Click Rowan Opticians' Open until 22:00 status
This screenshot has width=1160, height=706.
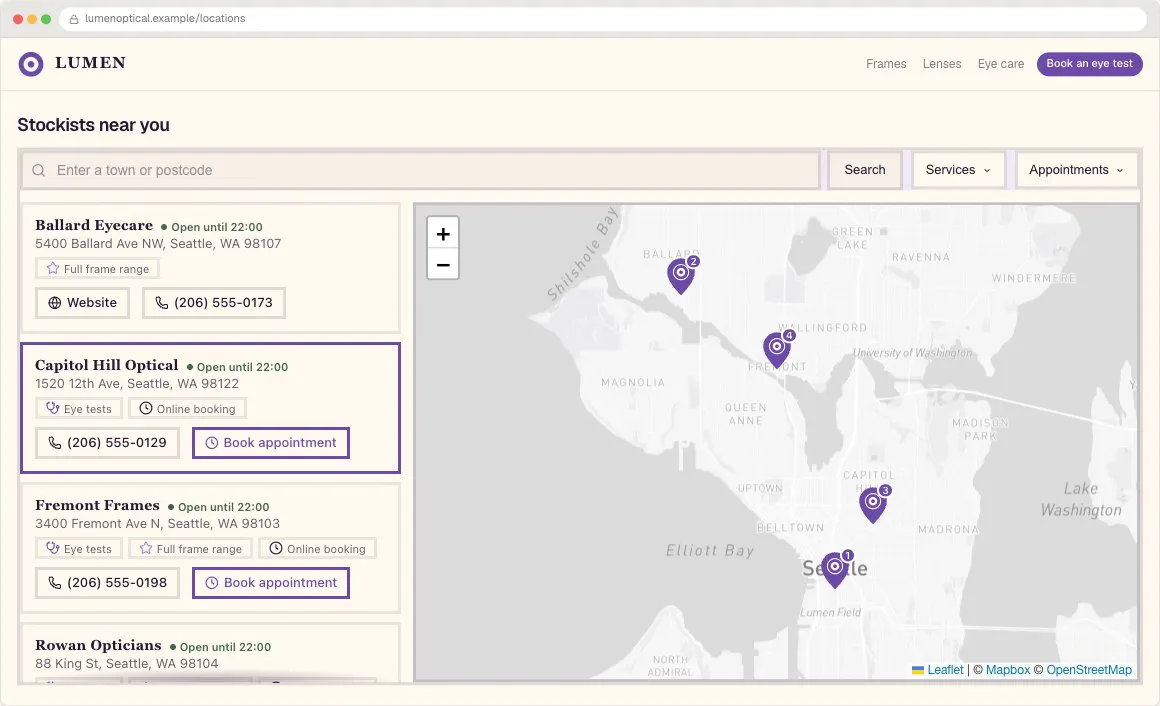point(220,647)
